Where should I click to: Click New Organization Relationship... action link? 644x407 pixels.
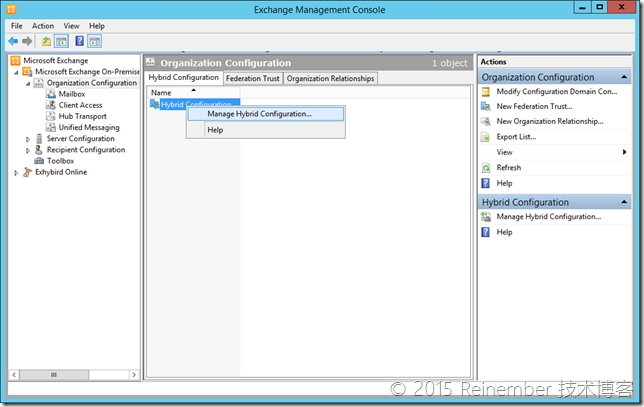point(550,121)
